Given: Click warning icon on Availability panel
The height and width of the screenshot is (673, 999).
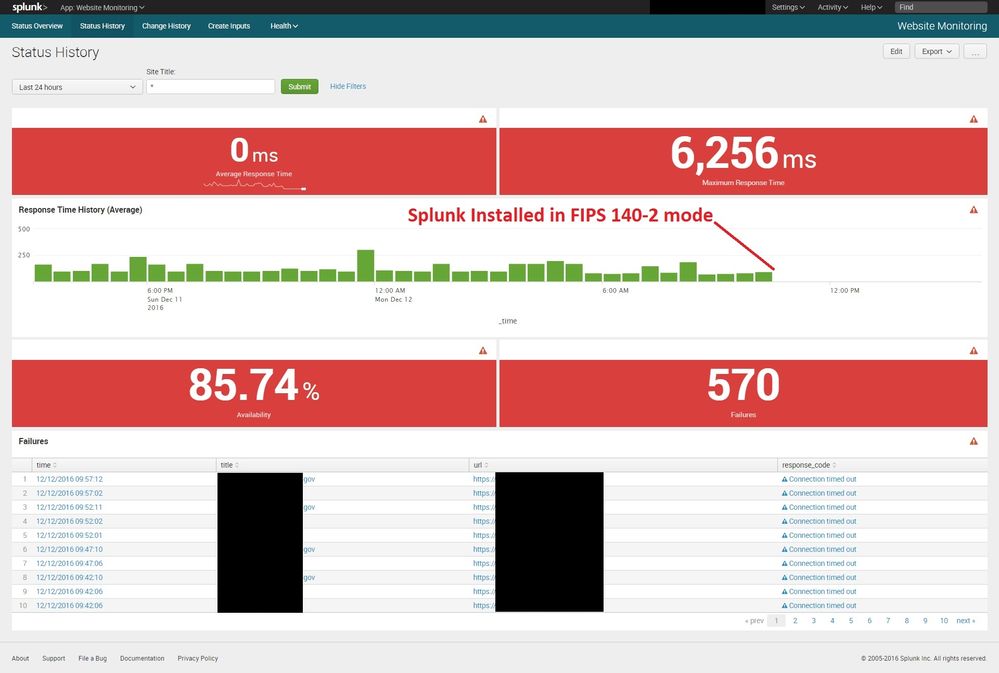Looking at the screenshot, I should tap(483, 351).
